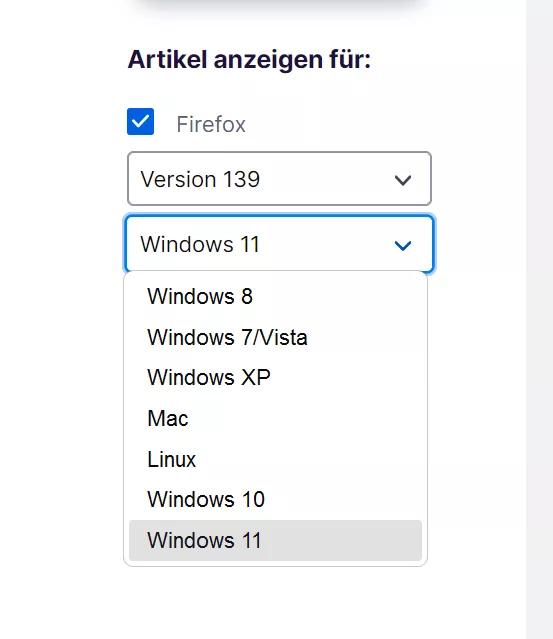Select Windows 10 from the list
This screenshot has height=639, width=553.
(x=275, y=499)
